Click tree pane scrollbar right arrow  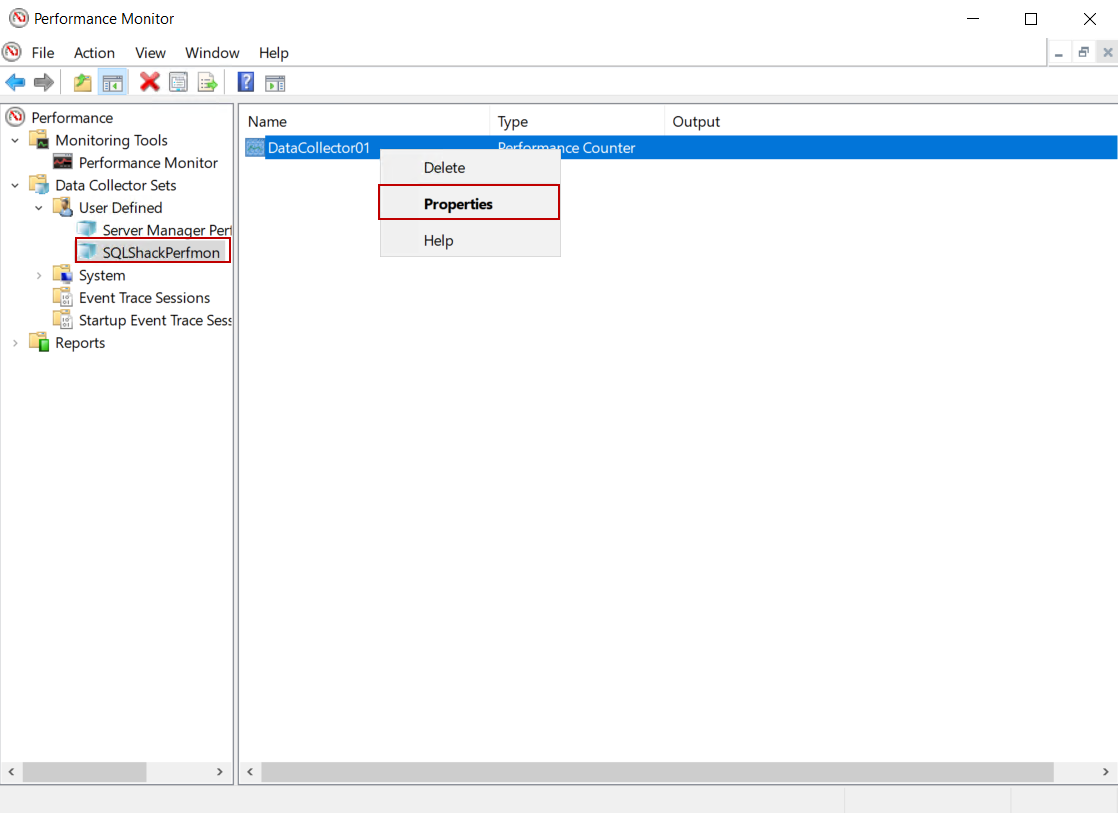coord(220,772)
